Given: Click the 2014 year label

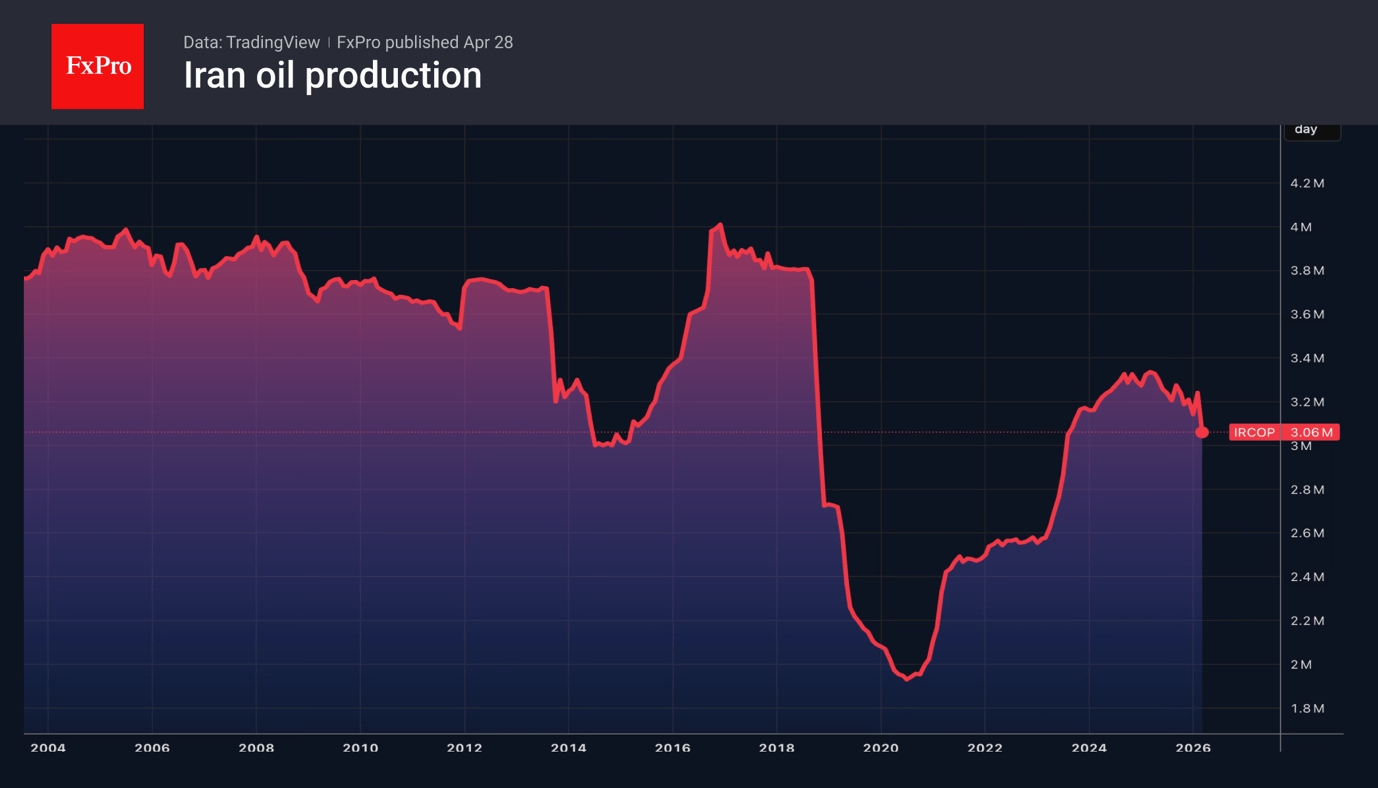Looking at the screenshot, I should click(569, 747).
